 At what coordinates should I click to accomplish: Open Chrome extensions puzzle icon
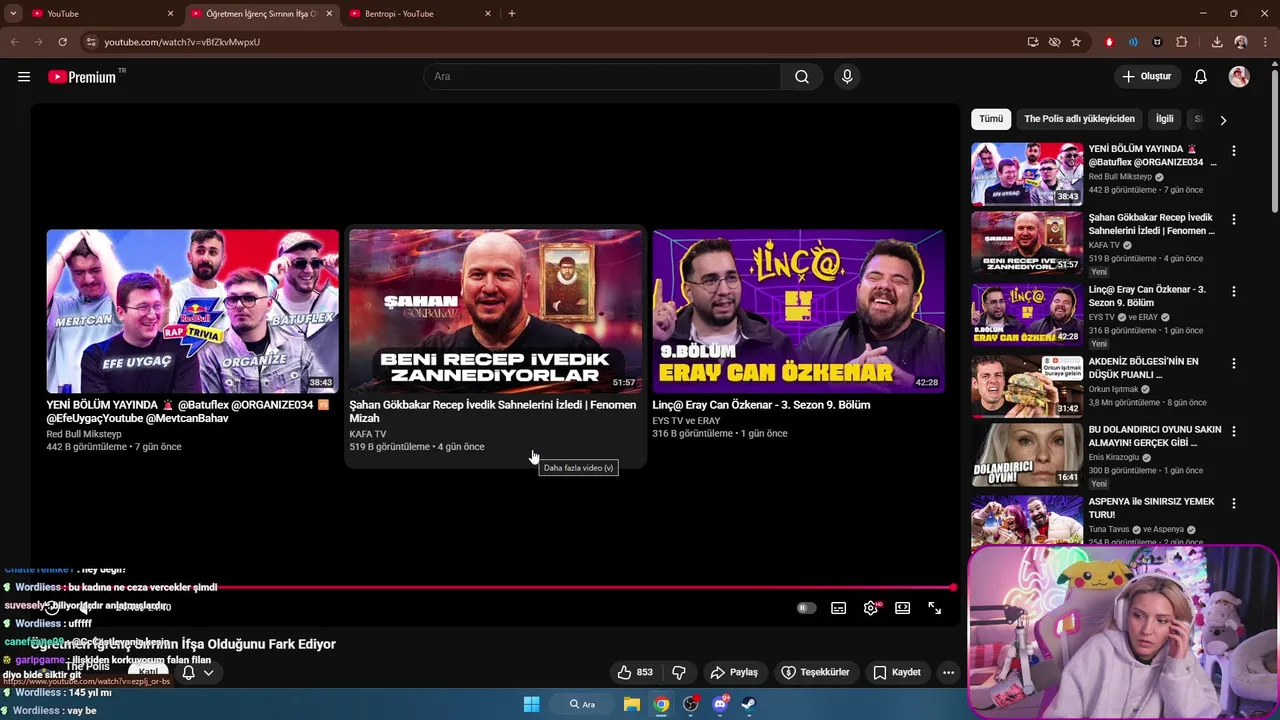click(x=1182, y=42)
